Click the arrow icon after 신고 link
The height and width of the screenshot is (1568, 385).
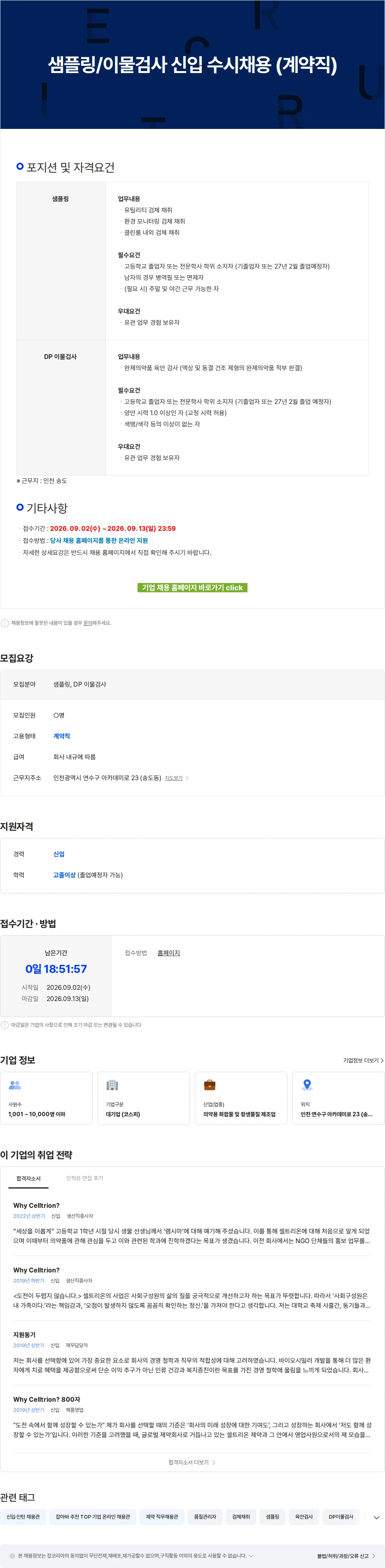pyautogui.click(x=373, y=1556)
